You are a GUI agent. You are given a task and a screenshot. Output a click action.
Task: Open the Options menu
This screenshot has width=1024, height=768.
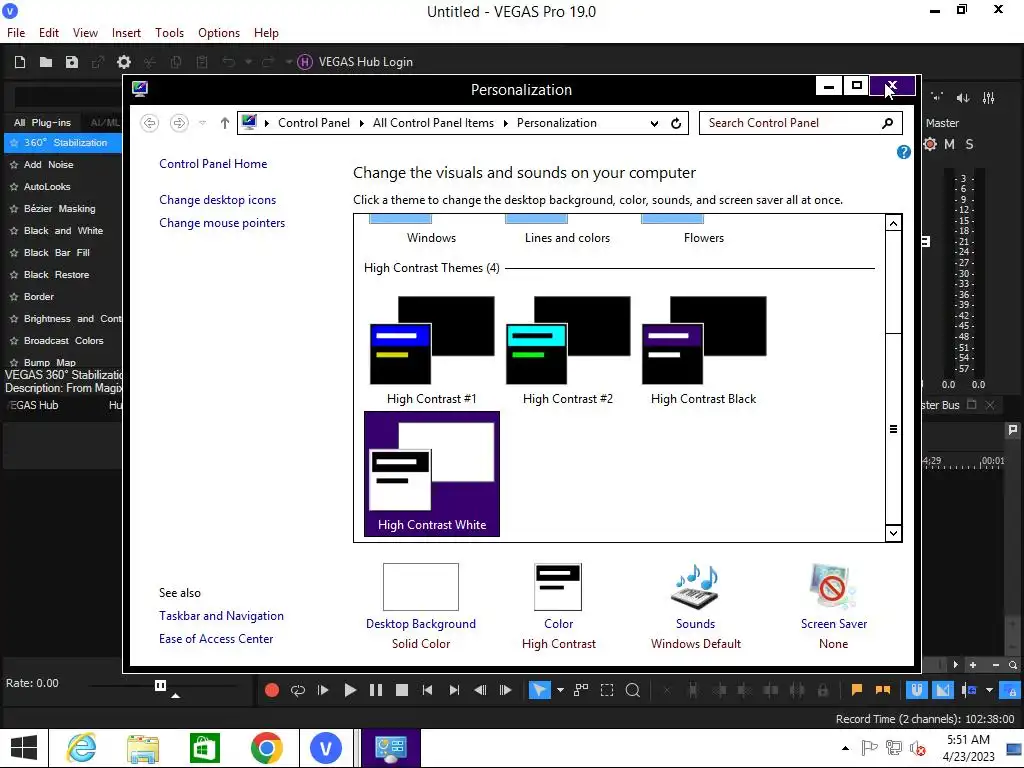click(219, 33)
